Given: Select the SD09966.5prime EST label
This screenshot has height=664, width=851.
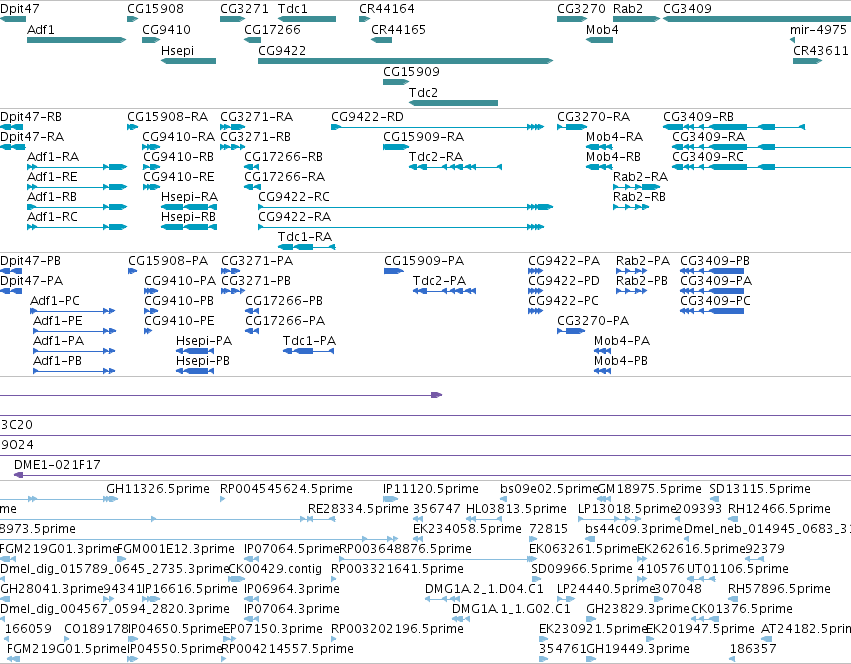Looking at the screenshot, I should (x=582, y=569).
